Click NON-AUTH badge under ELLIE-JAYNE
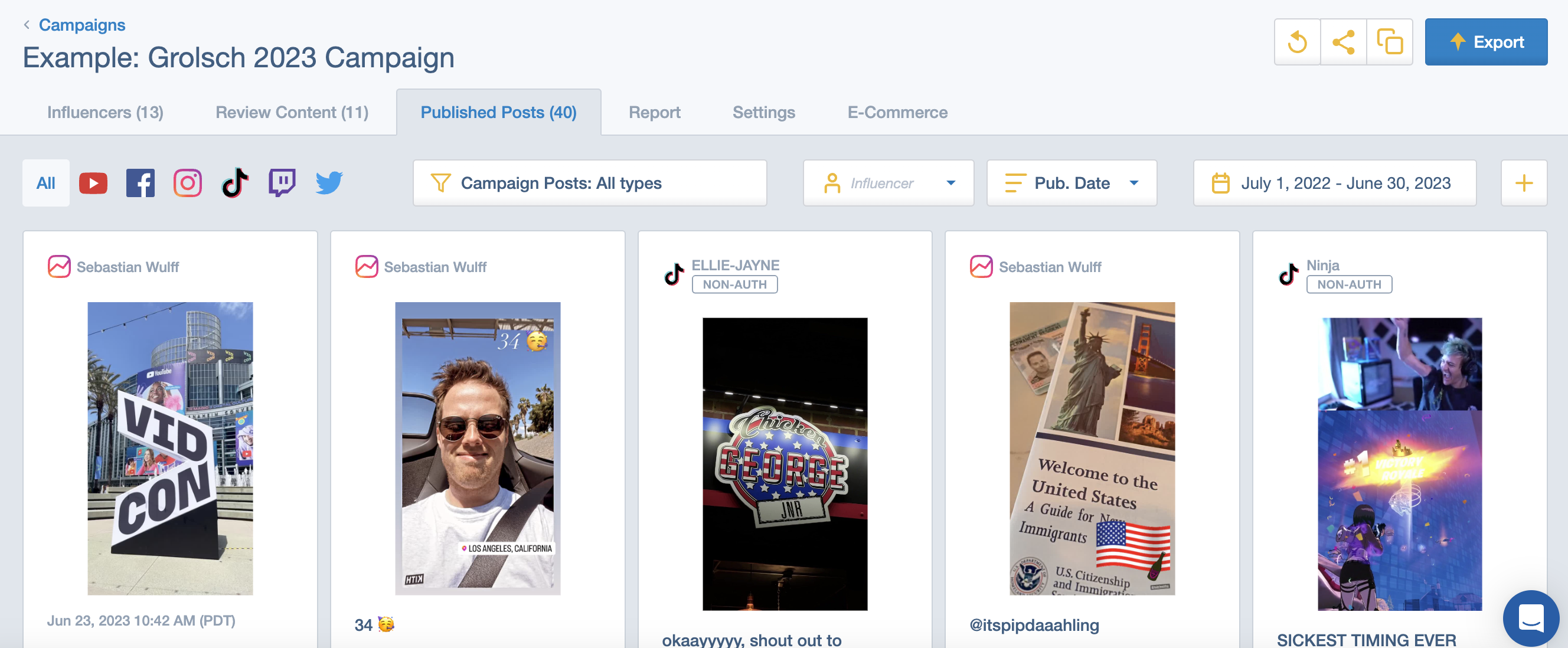 coord(734,284)
